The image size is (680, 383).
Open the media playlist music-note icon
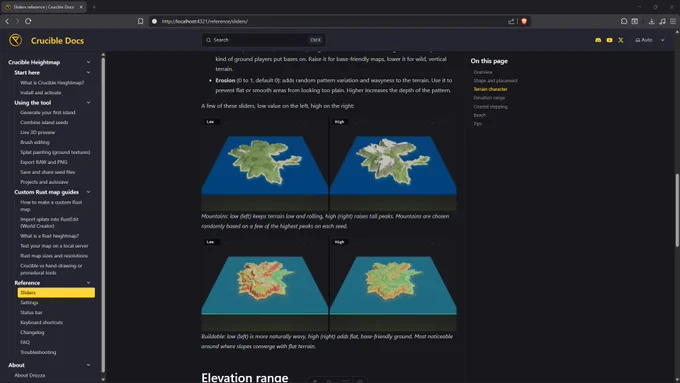point(662,21)
